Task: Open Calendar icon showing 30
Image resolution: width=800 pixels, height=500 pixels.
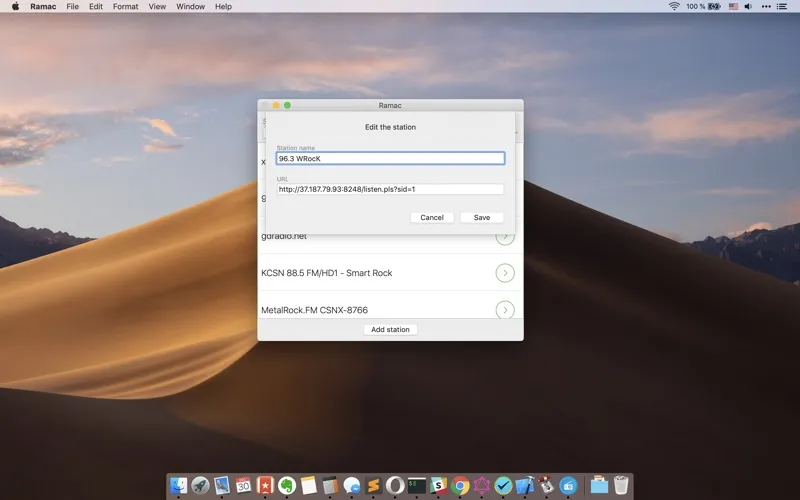Action: pyautogui.click(x=243, y=485)
